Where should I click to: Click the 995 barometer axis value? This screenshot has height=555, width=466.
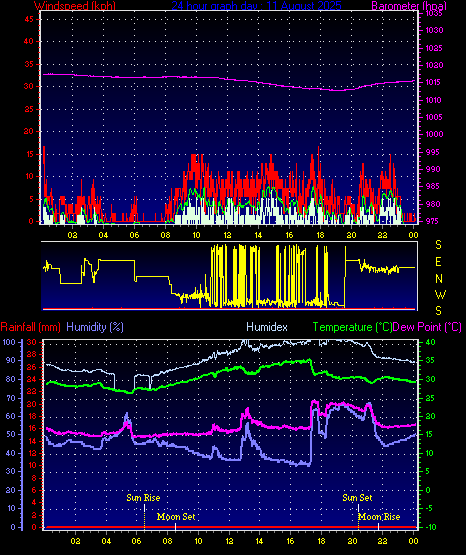[433, 152]
